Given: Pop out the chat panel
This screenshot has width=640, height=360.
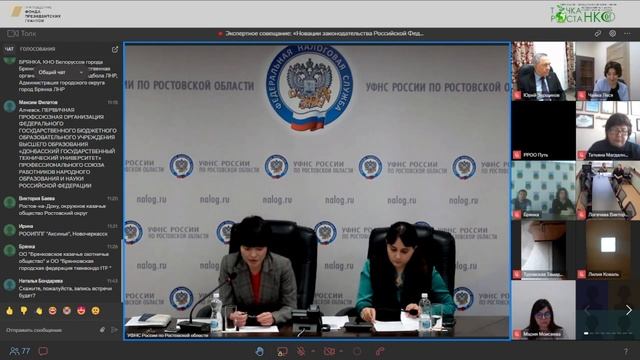Looking at the screenshot, I should pos(115,49).
